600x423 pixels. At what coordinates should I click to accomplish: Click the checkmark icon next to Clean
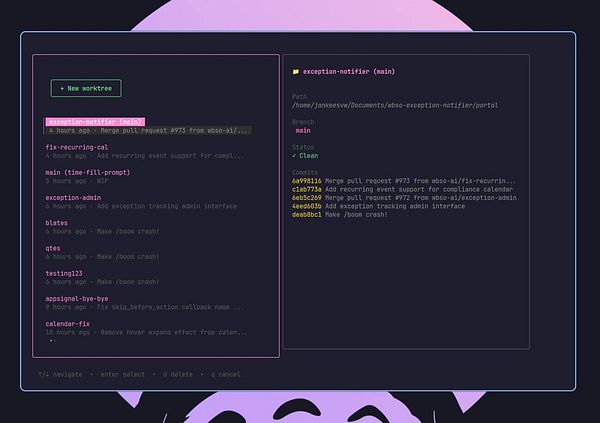(294, 156)
